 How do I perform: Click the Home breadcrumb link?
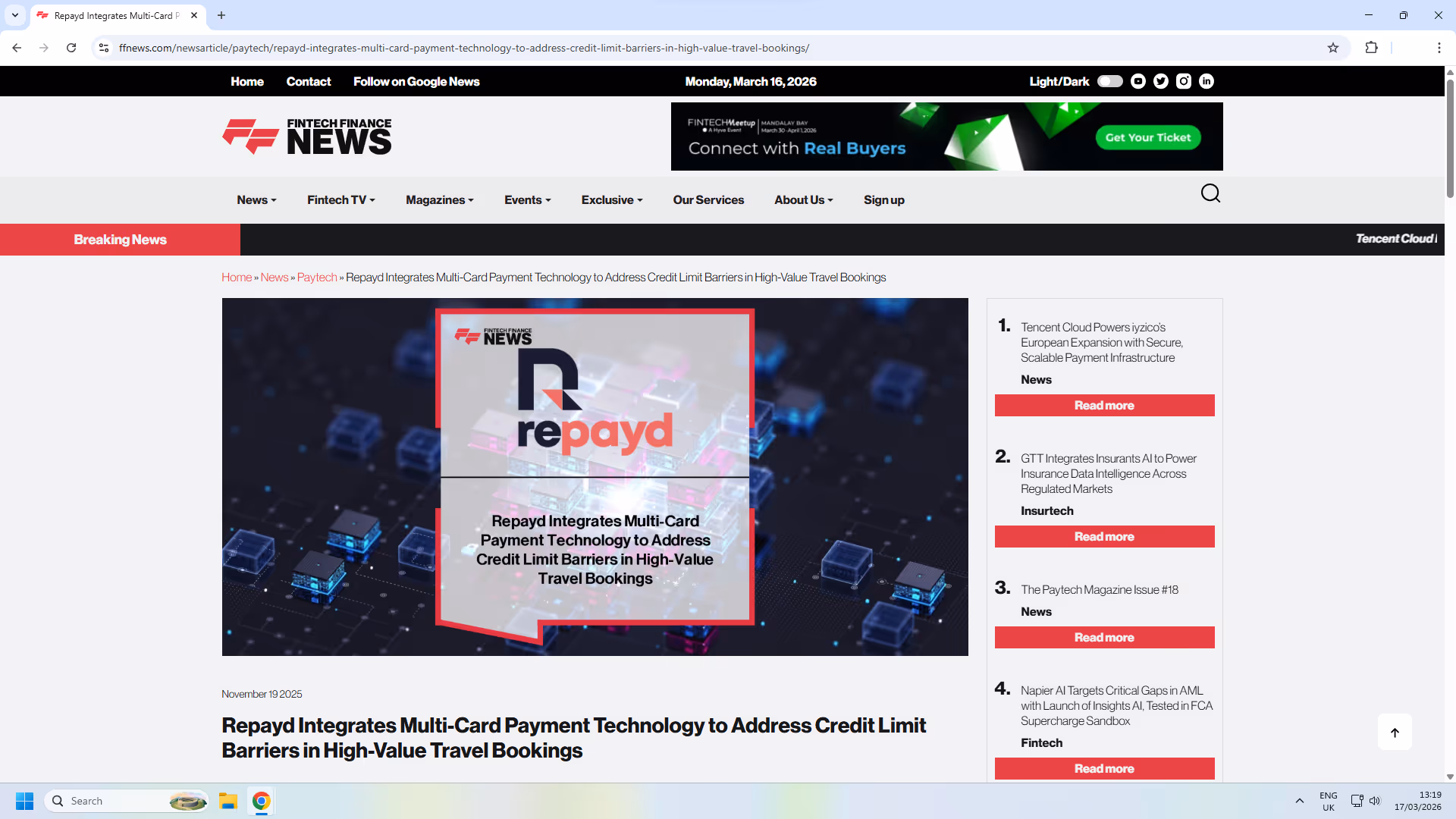point(237,278)
